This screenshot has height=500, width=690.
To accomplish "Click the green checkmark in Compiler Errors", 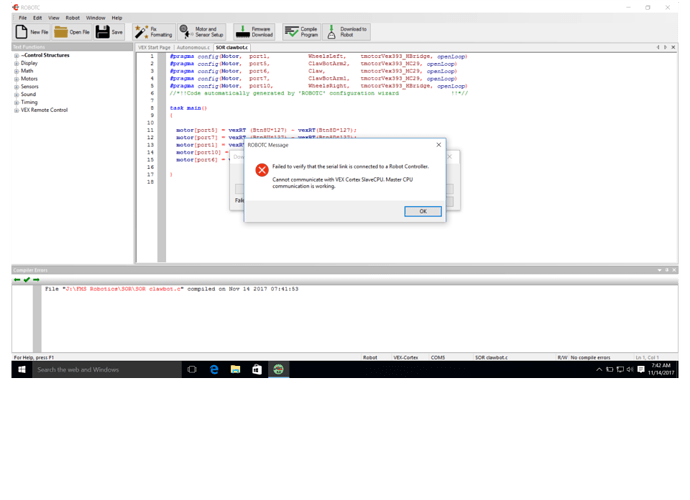I will [26, 280].
